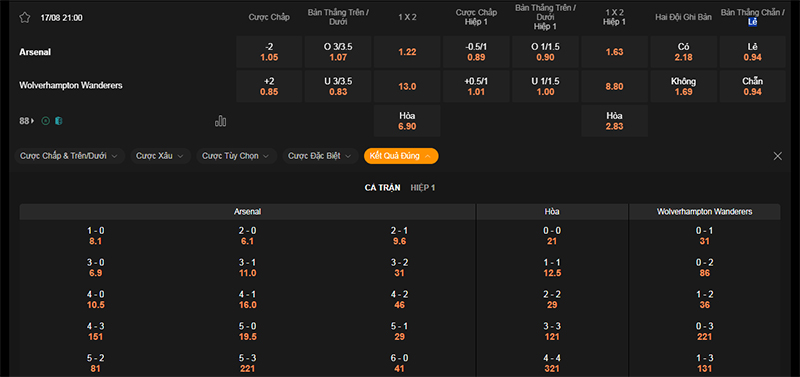Open the Cược Tùy Chọn dropdown
This screenshot has height=377, width=800.
pos(237,156)
